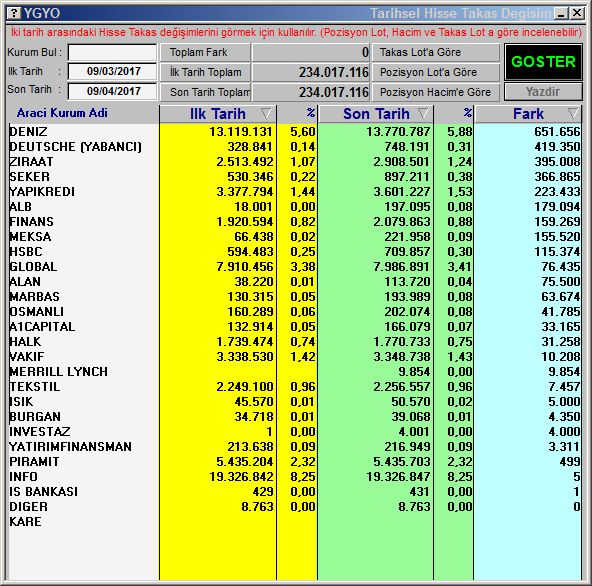Click ZIRAAT Fark value 395.008

(557, 162)
